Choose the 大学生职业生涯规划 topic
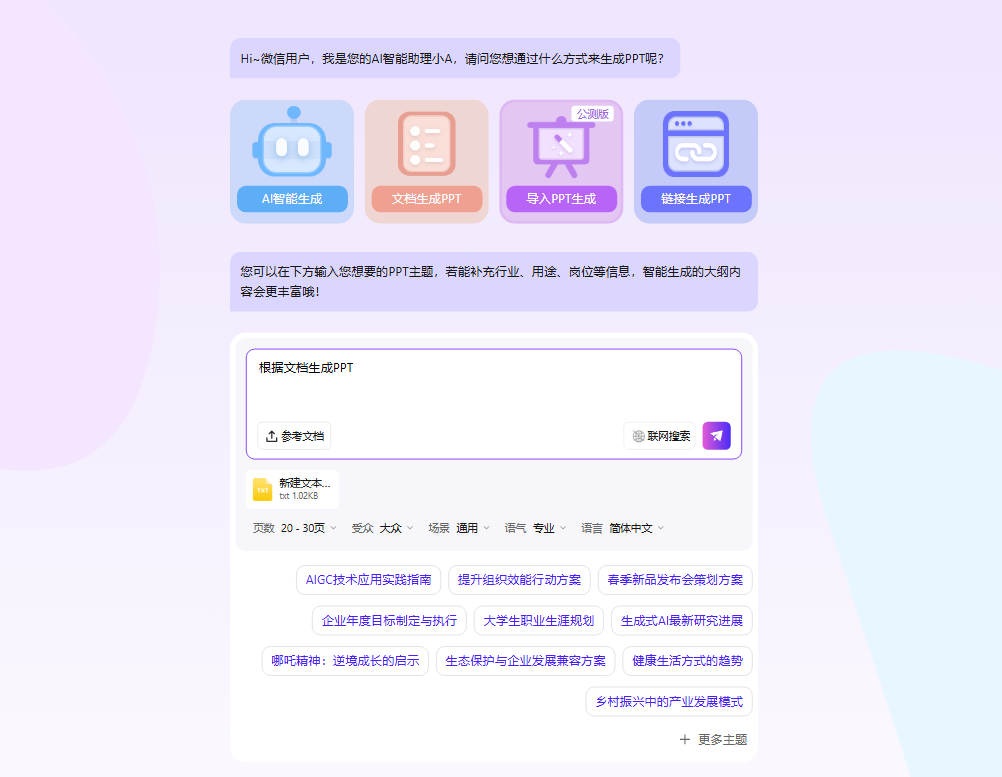This screenshot has width=1002, height=777. [x=539, y=620]
